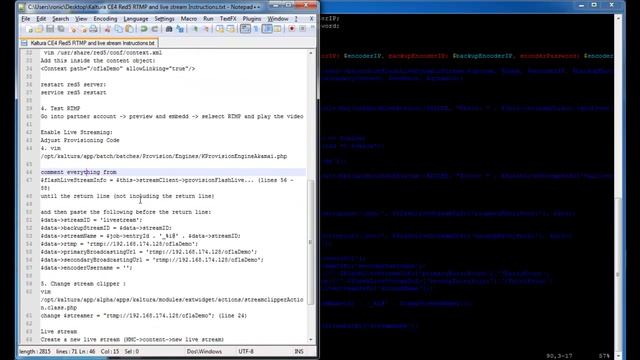Open the Macro menu
Image resolution: width=640 pixels, height=360 pixels.
pyautogui.click(x=189, y=19)
